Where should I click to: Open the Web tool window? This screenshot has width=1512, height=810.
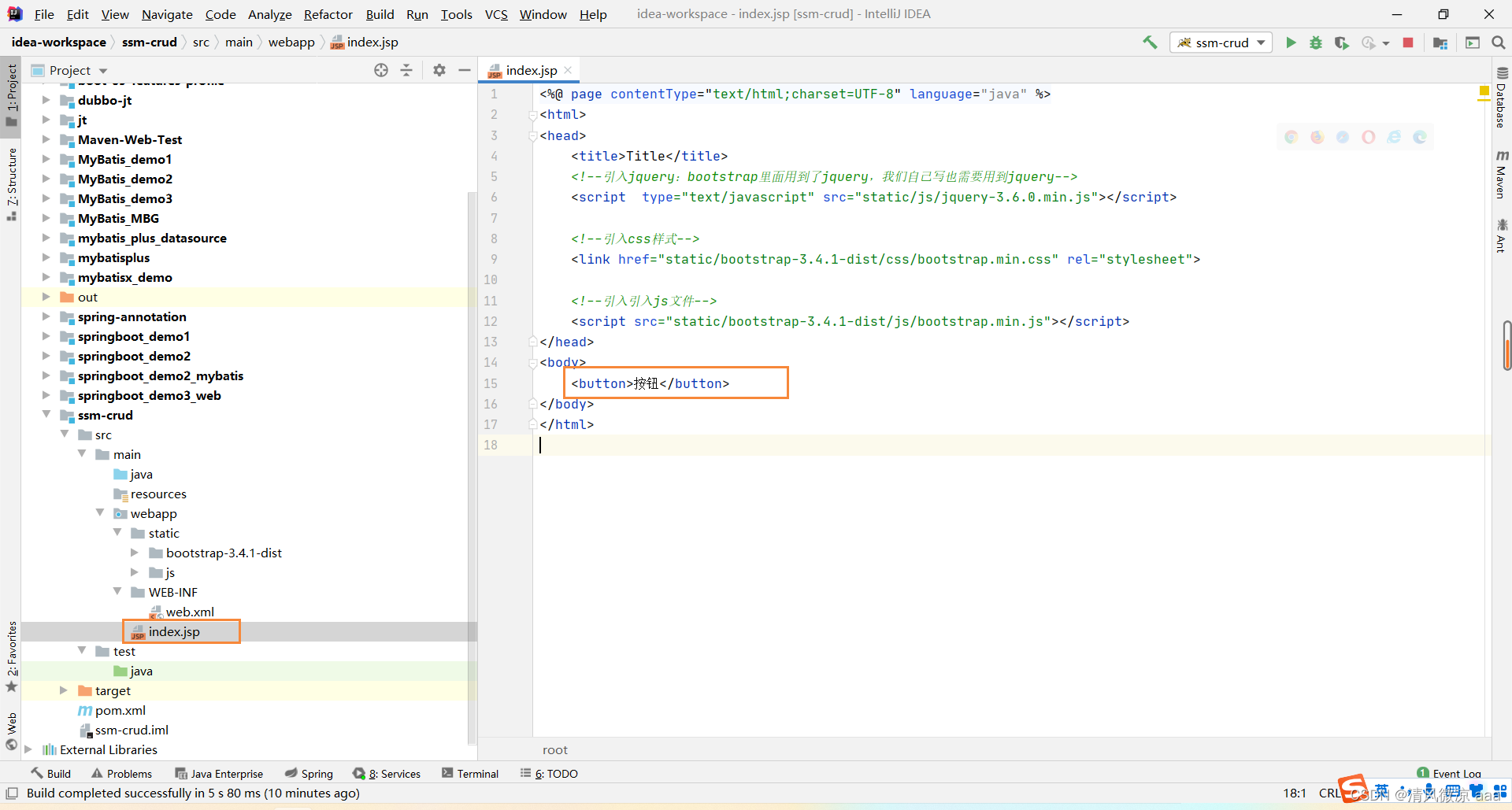pyautogui.click(x=11, y=731)
